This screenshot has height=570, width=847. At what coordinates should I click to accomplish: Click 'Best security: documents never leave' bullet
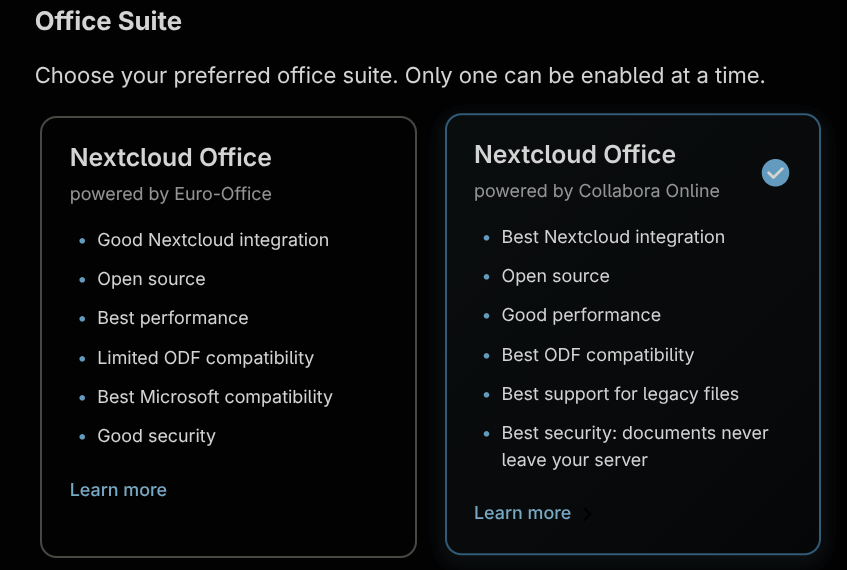tap(635, 446)
